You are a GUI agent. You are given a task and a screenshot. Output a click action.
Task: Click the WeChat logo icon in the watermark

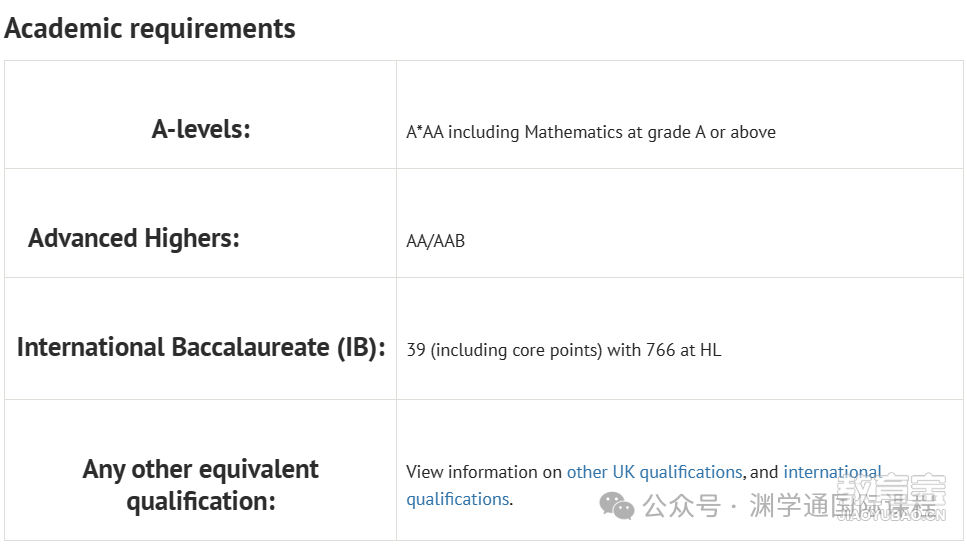(x=616, y=506)
